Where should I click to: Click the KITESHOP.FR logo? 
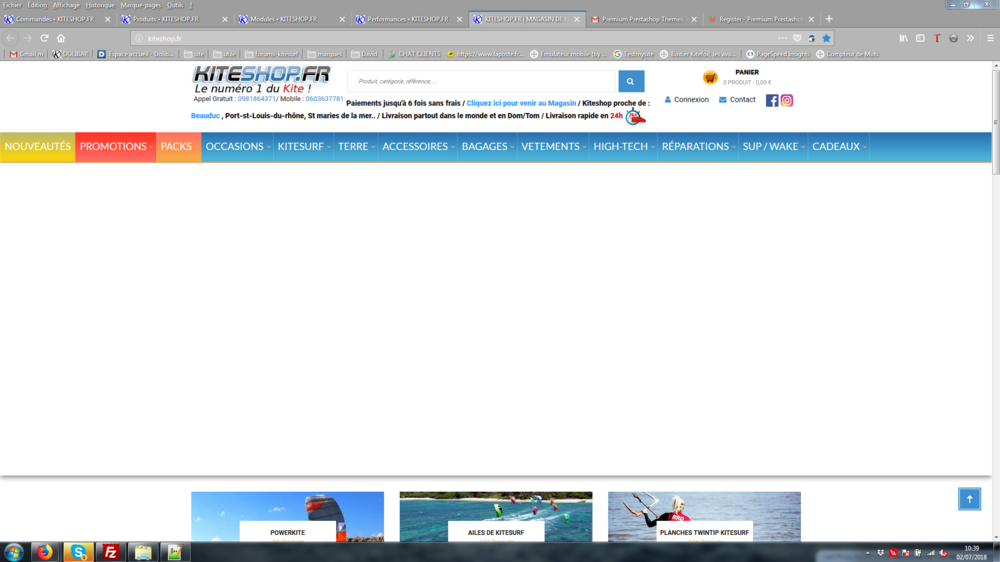[x=261, y=79]
